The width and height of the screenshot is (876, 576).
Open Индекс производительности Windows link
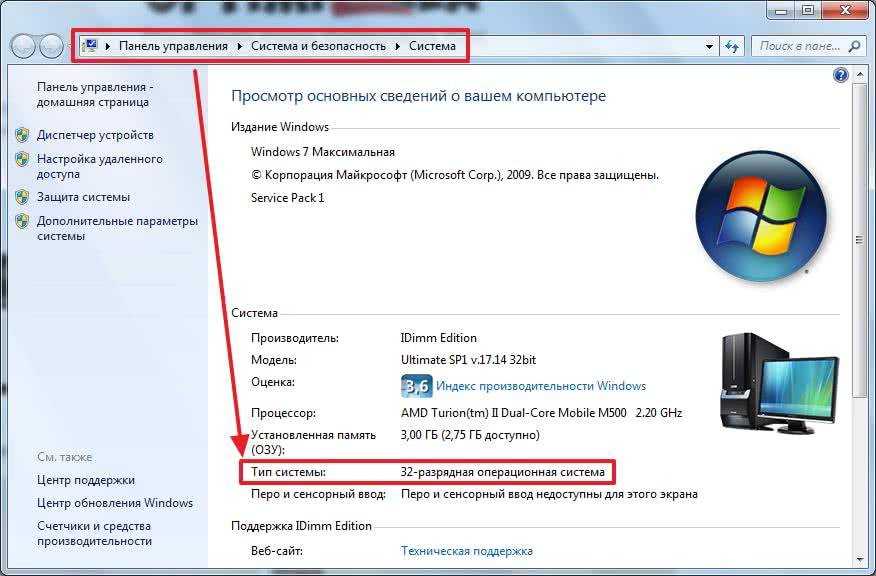541,386
